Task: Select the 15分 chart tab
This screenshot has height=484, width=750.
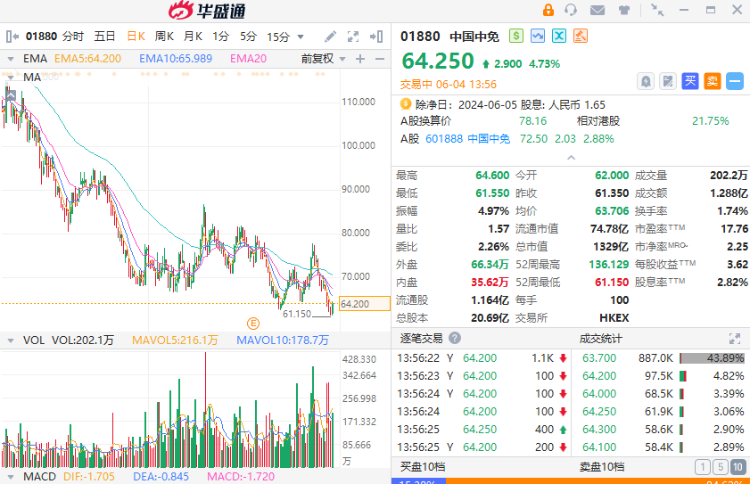Action: (278, 36)
